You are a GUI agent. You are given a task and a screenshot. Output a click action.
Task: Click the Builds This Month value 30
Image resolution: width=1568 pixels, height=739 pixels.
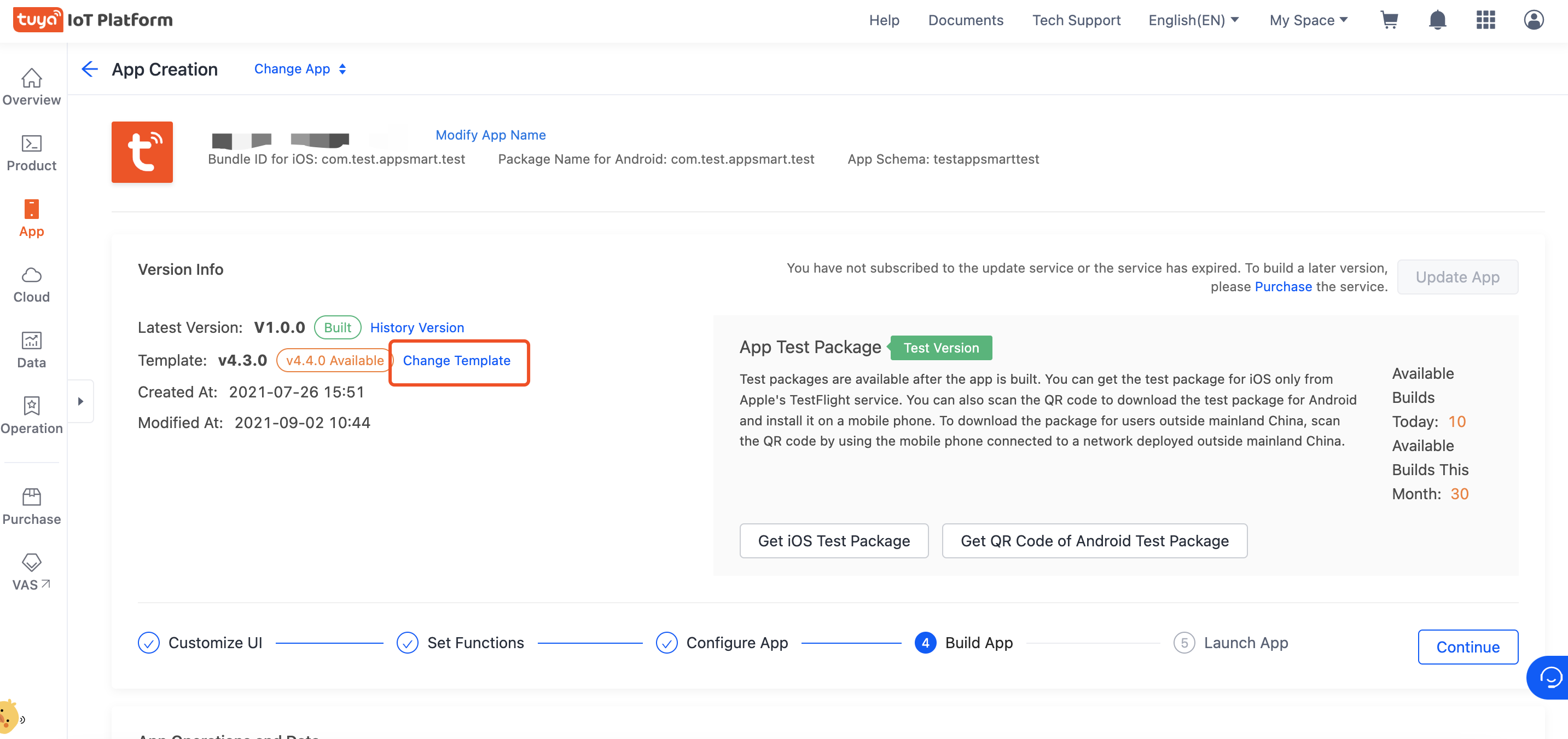tap(1459, 493)
